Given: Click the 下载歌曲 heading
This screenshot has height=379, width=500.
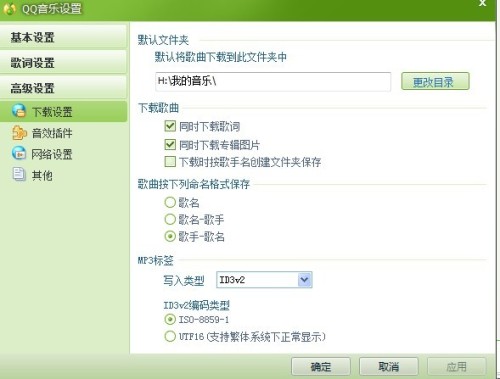Looking at the screenshot, I should click(x=158, y=108).
